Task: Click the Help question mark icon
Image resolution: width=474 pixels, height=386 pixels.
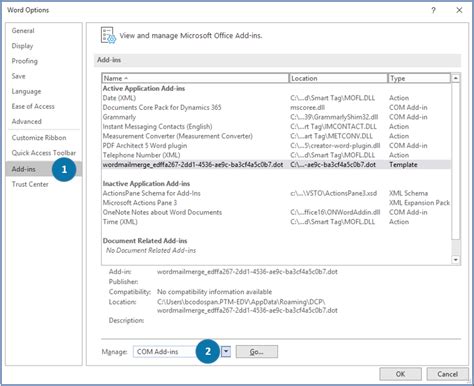Action: tap(433, 10)
